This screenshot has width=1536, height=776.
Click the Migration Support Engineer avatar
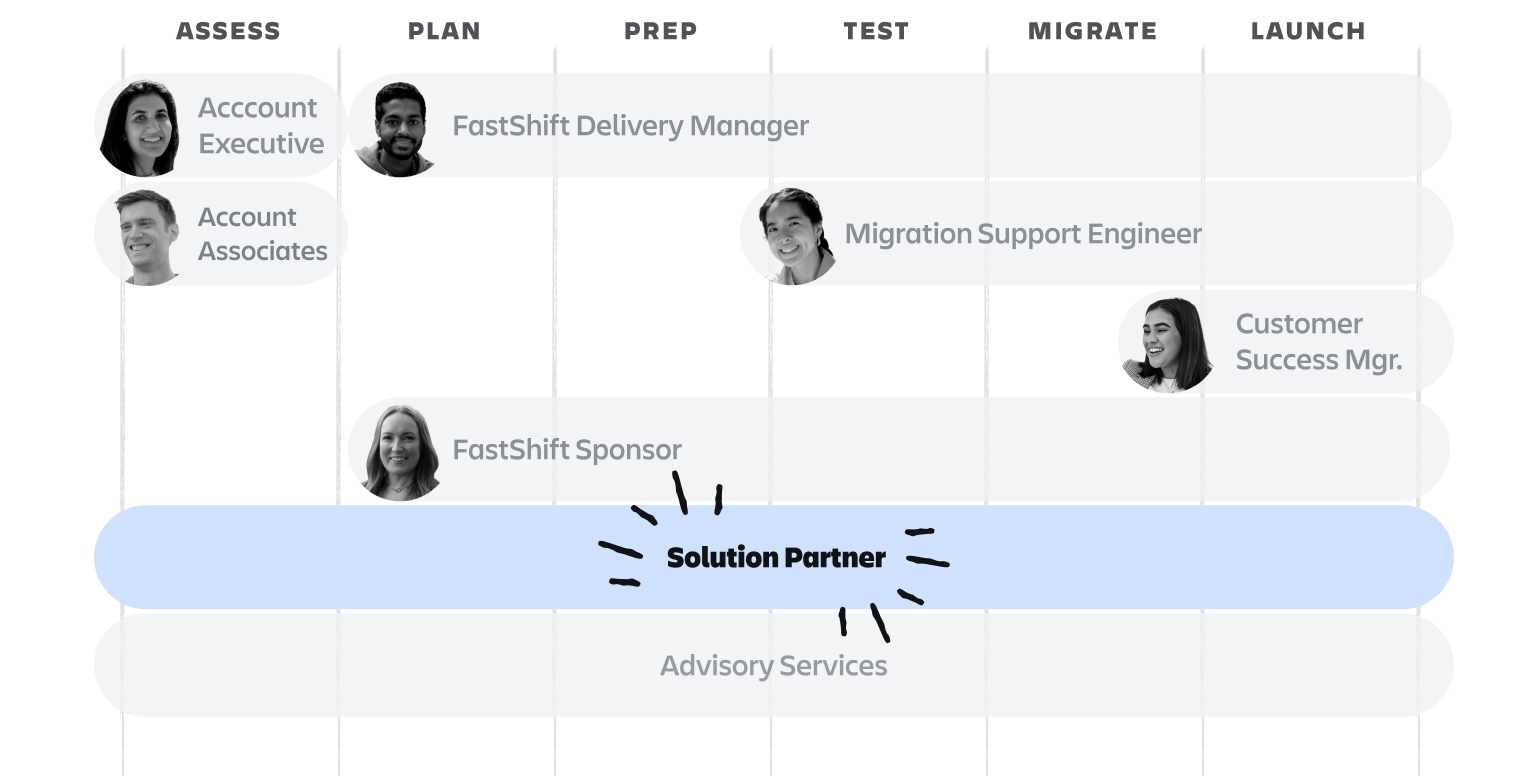795,236
